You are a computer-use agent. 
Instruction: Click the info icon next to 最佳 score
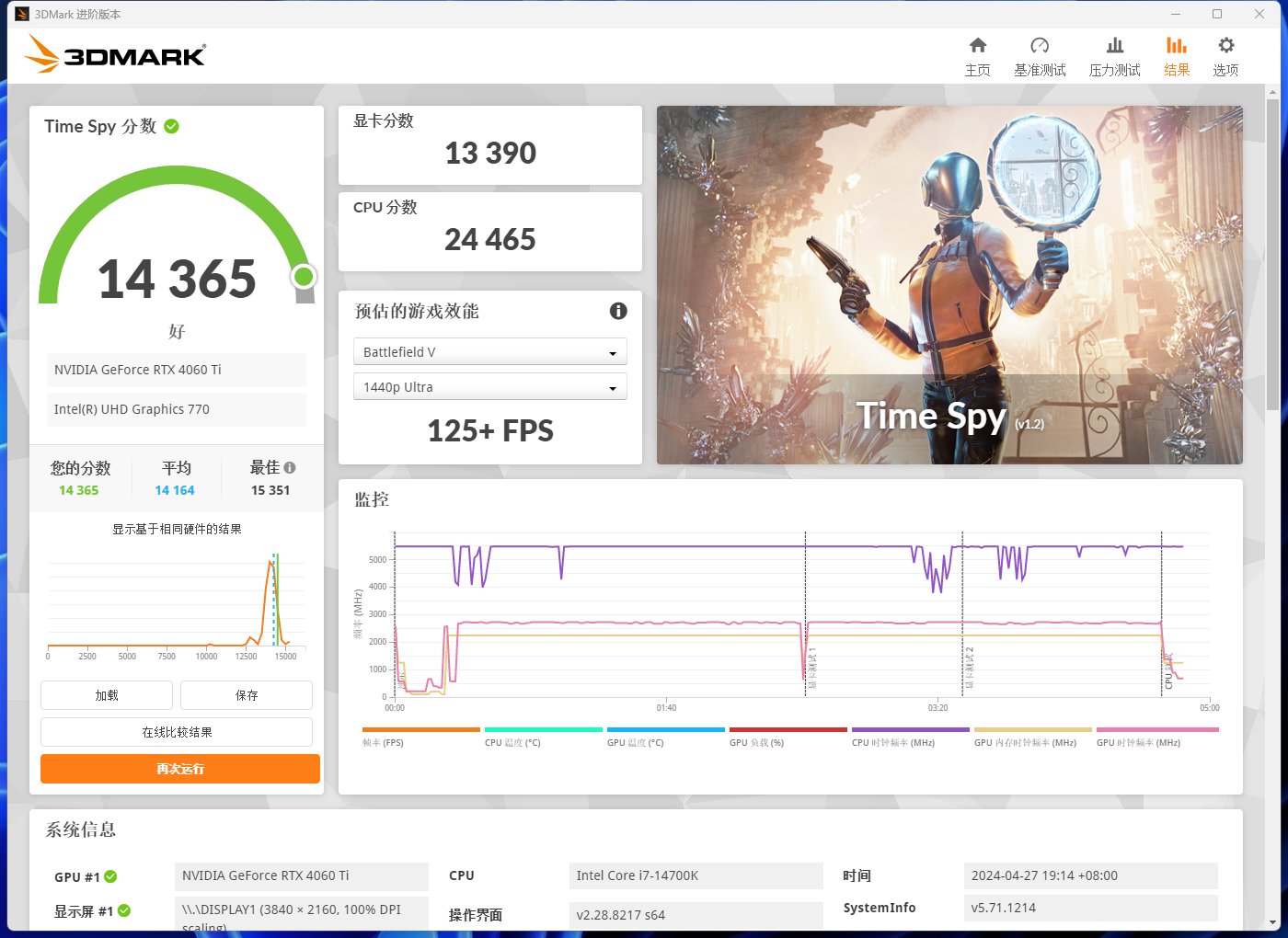[x=290, y=467]
